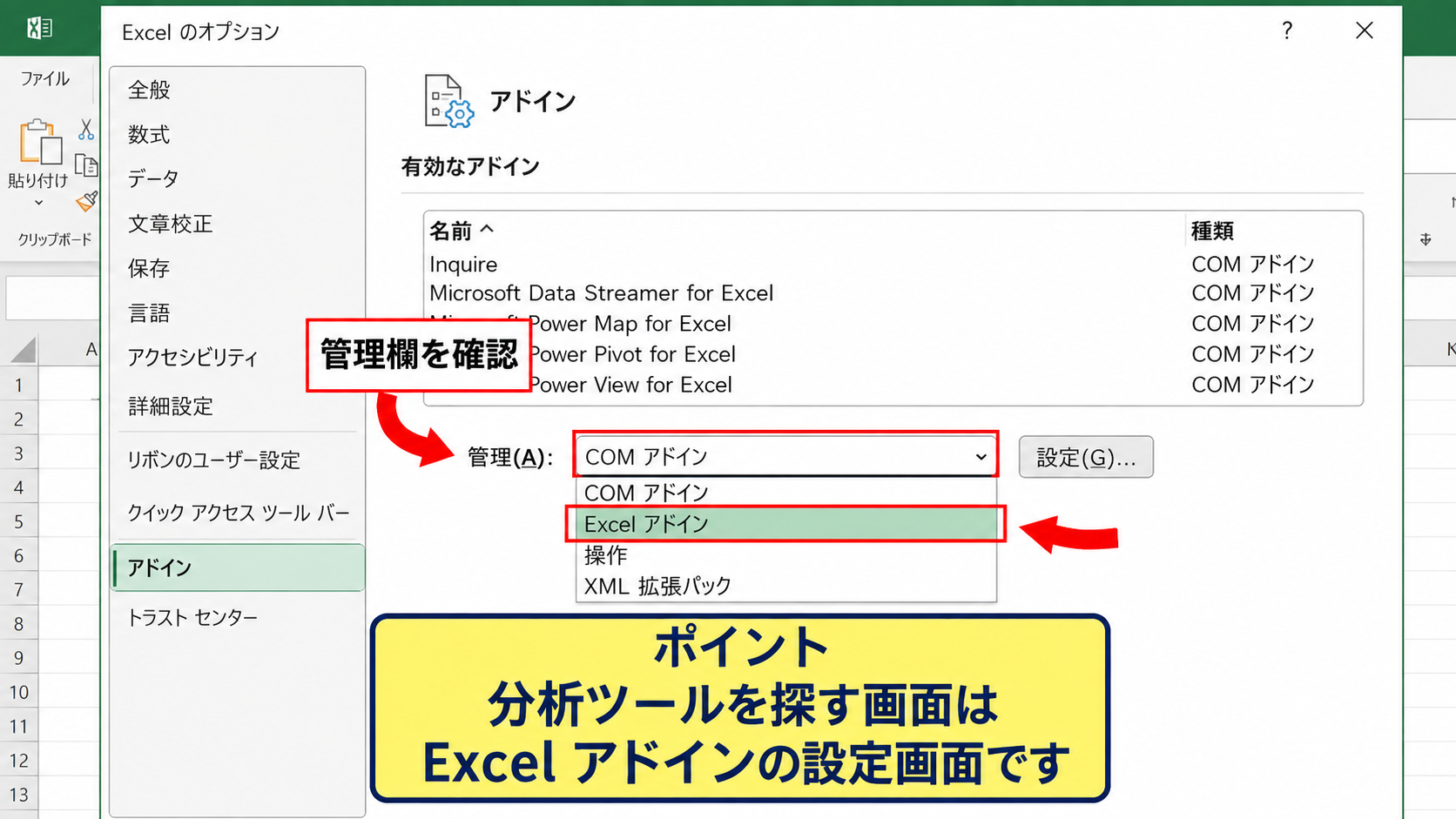Click the 設定(G)... button
Viewport: 1456px width, 819px height.
(1086, 457)
